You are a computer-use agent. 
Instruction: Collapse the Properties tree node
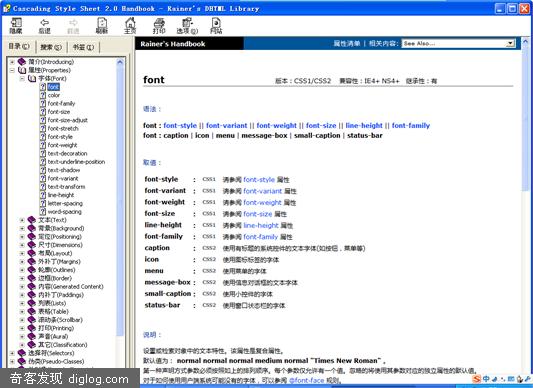click(x=12, y=70)
